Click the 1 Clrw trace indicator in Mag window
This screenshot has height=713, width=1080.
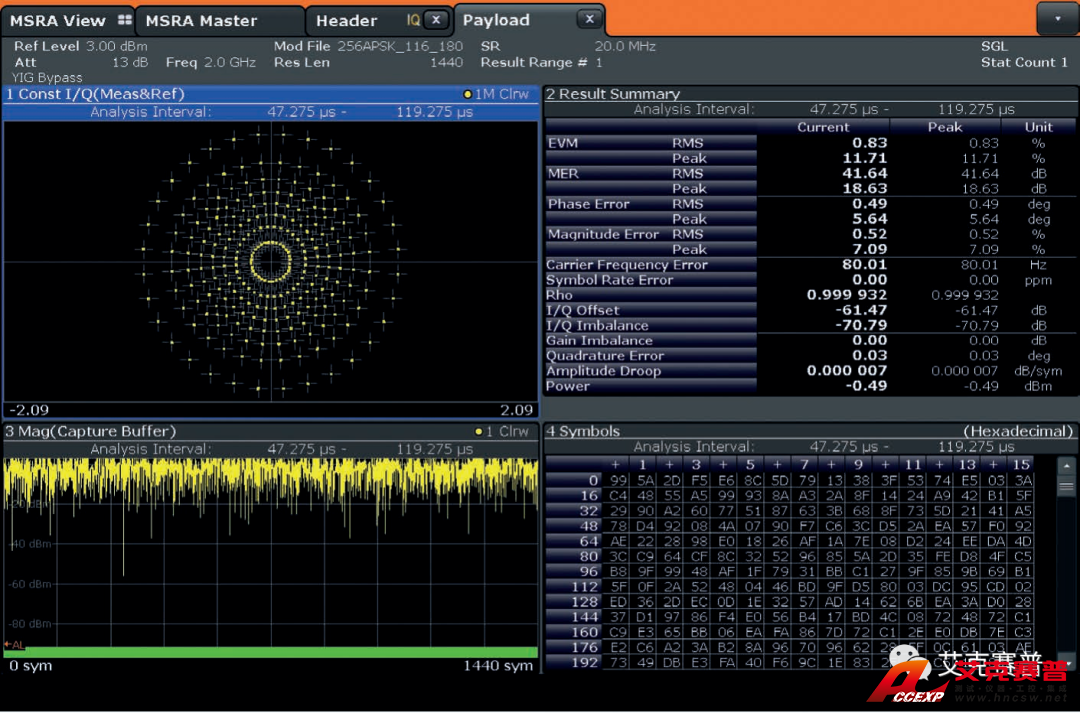click(x=501, y=432)
